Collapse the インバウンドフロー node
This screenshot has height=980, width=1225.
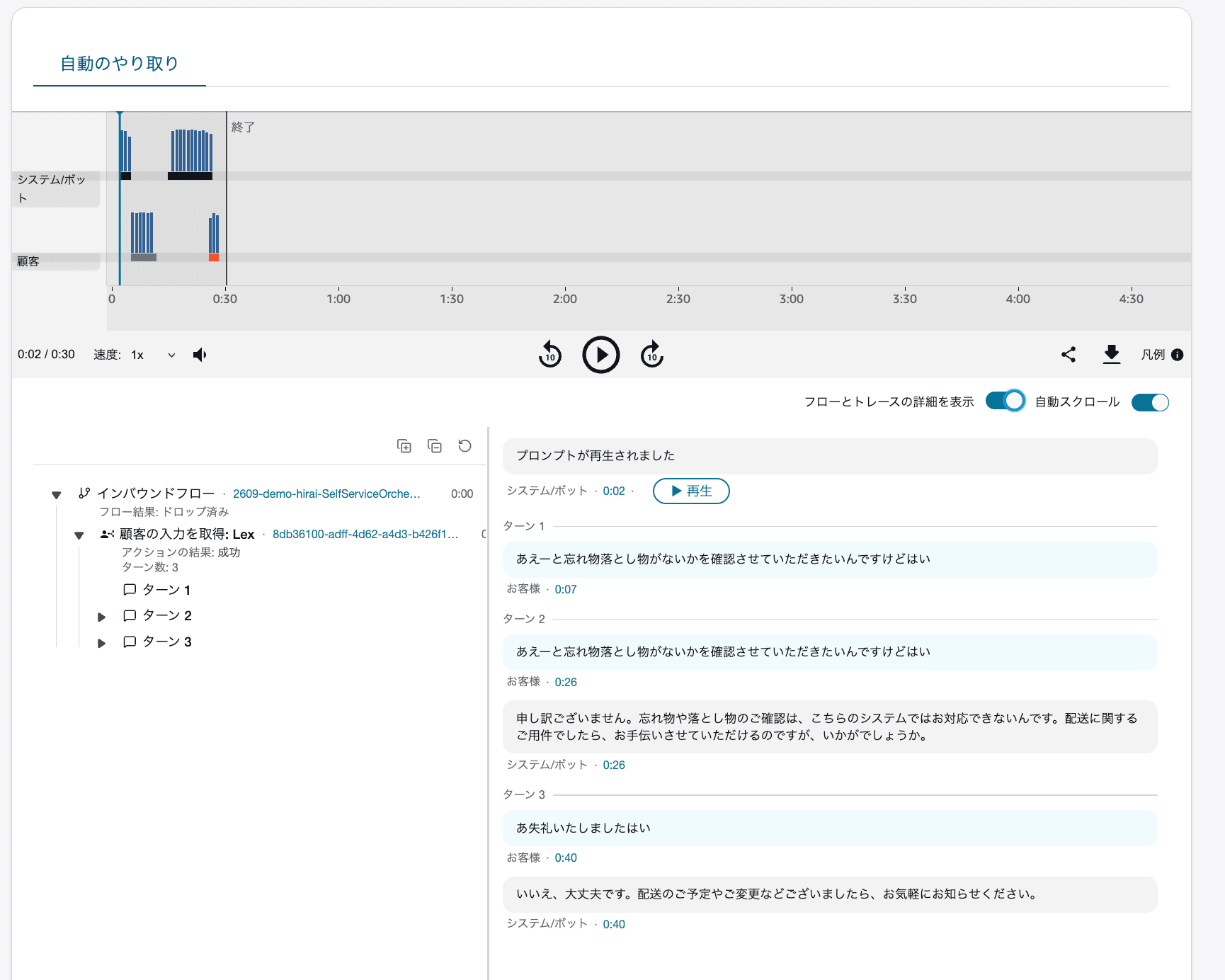point(57,495)
